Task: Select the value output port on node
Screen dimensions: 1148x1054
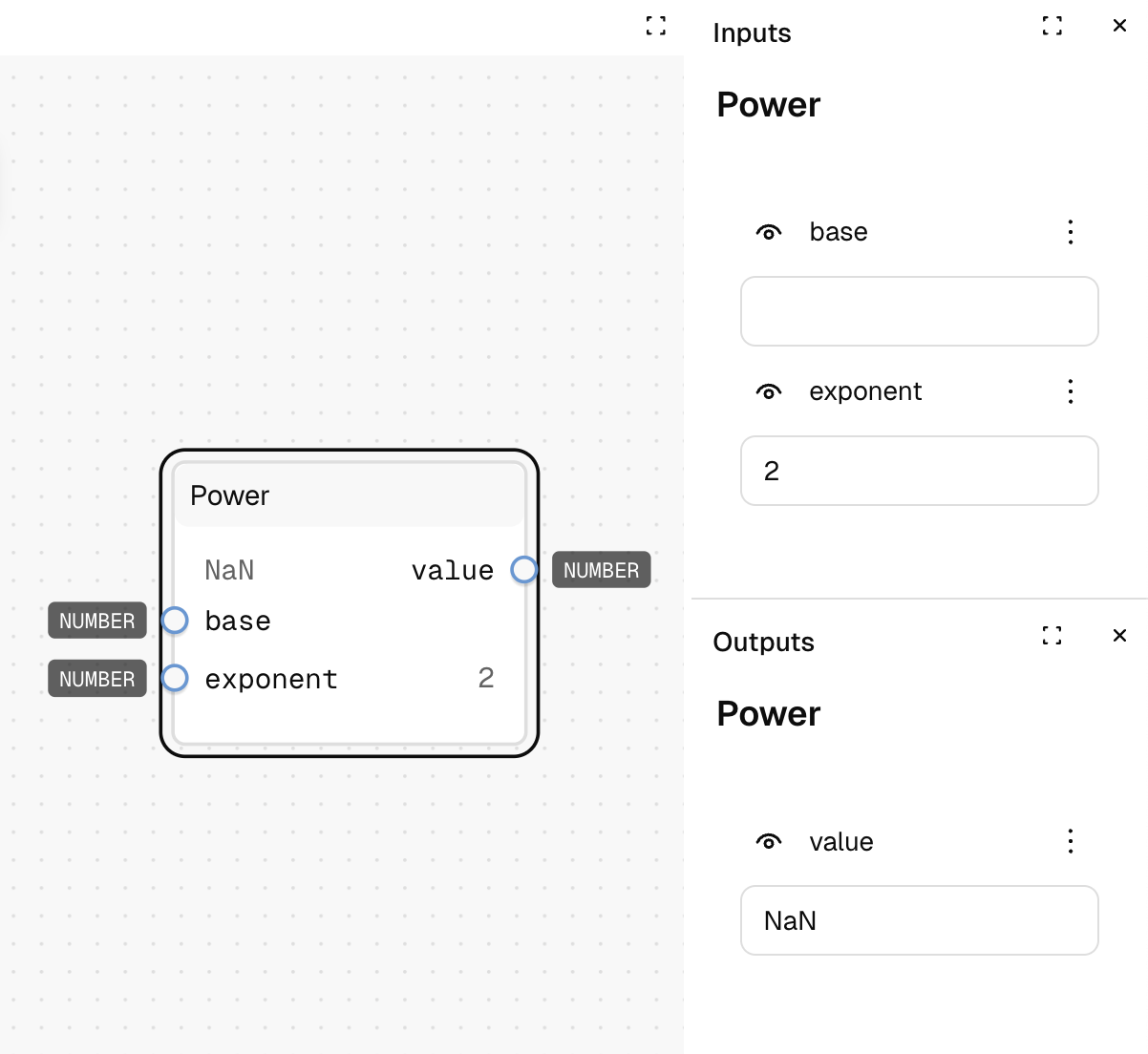Action: (524, 570)
